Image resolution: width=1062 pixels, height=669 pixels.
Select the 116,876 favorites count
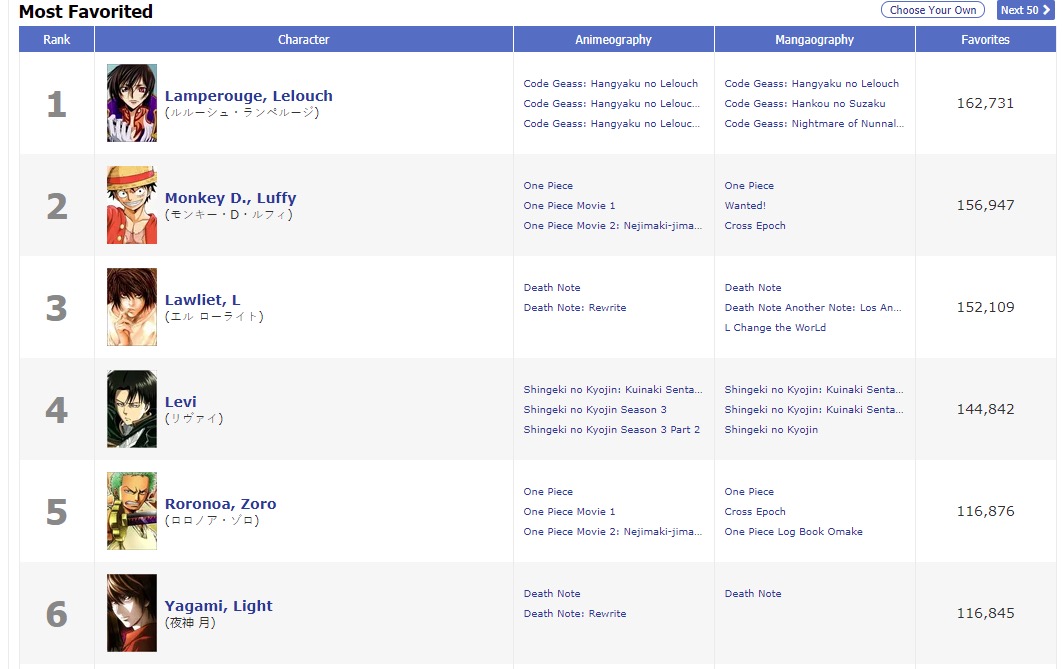985,511
